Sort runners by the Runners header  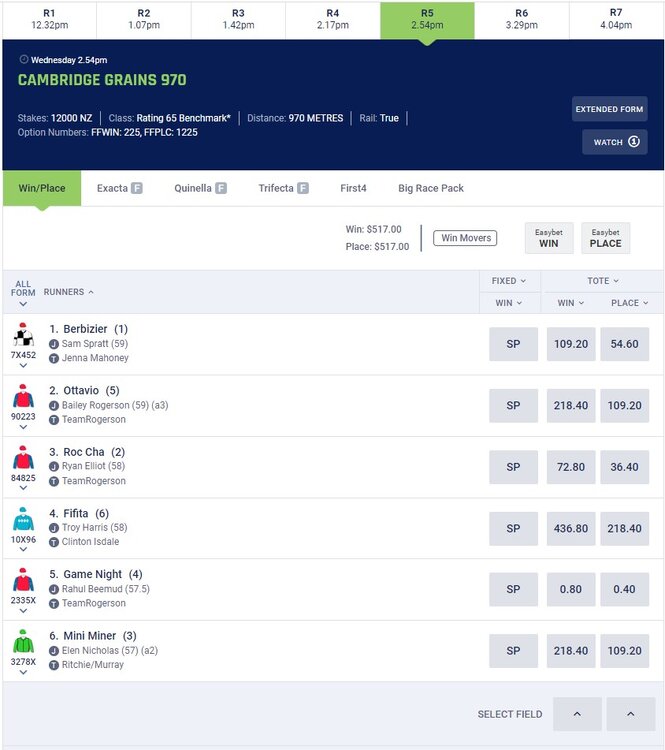pyautogui.click(x=69, y=292)
